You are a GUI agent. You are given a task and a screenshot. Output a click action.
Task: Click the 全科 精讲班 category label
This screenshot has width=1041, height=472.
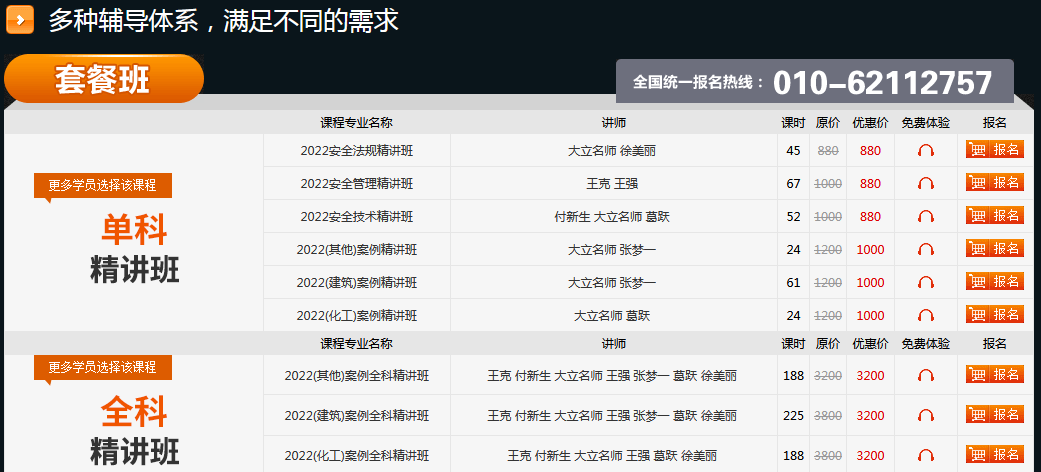134,431
